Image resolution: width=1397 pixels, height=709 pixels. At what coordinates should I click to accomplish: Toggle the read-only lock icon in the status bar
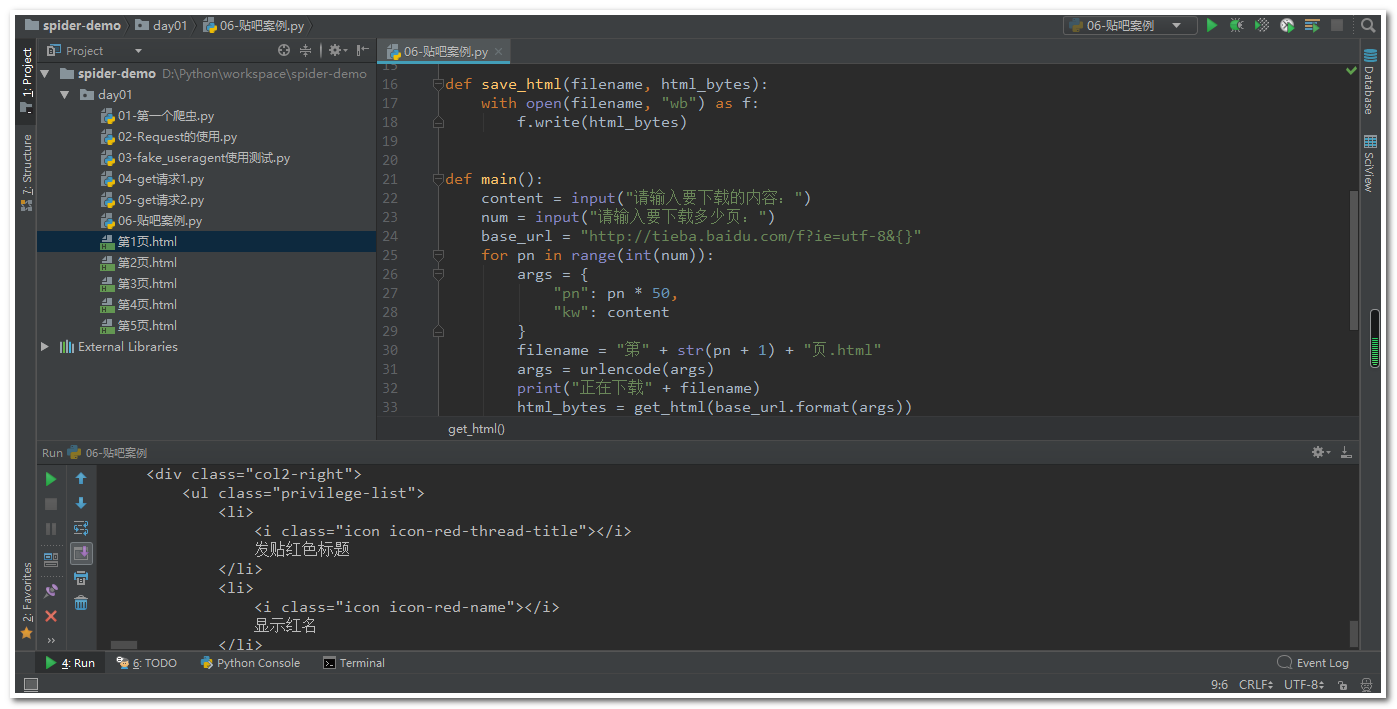click(x=1342, y=685)
